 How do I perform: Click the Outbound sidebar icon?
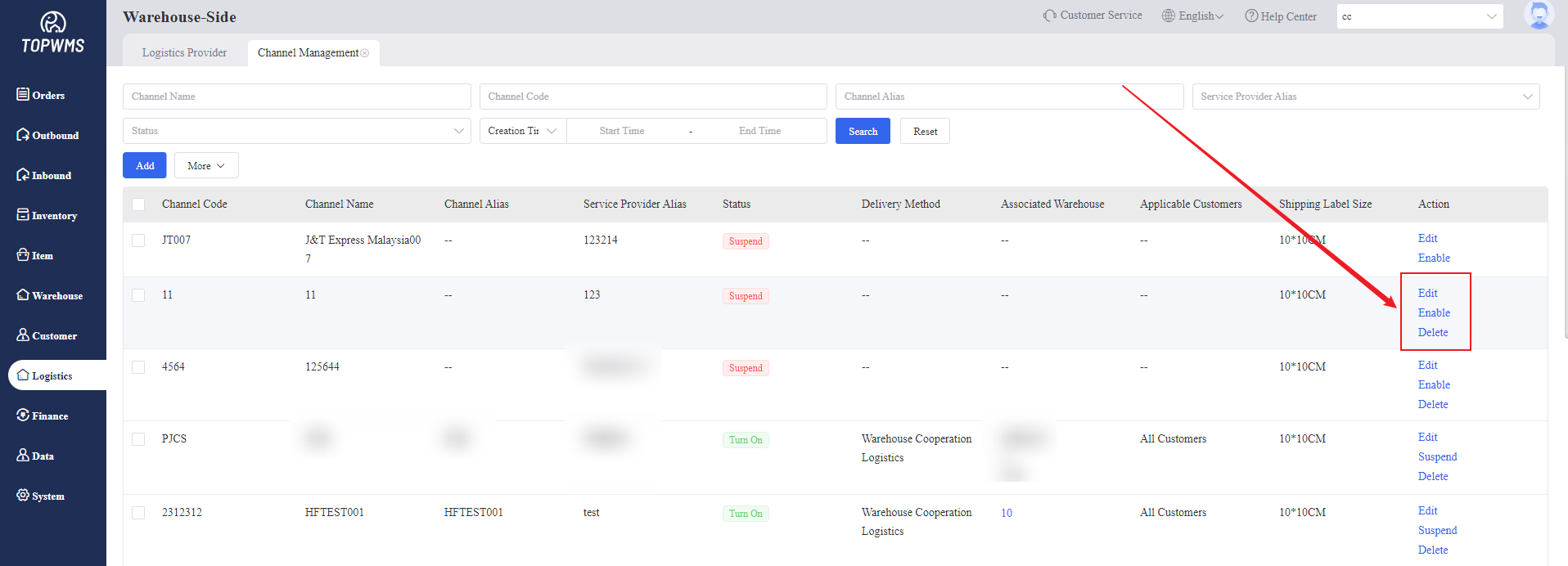coord(23,135)
